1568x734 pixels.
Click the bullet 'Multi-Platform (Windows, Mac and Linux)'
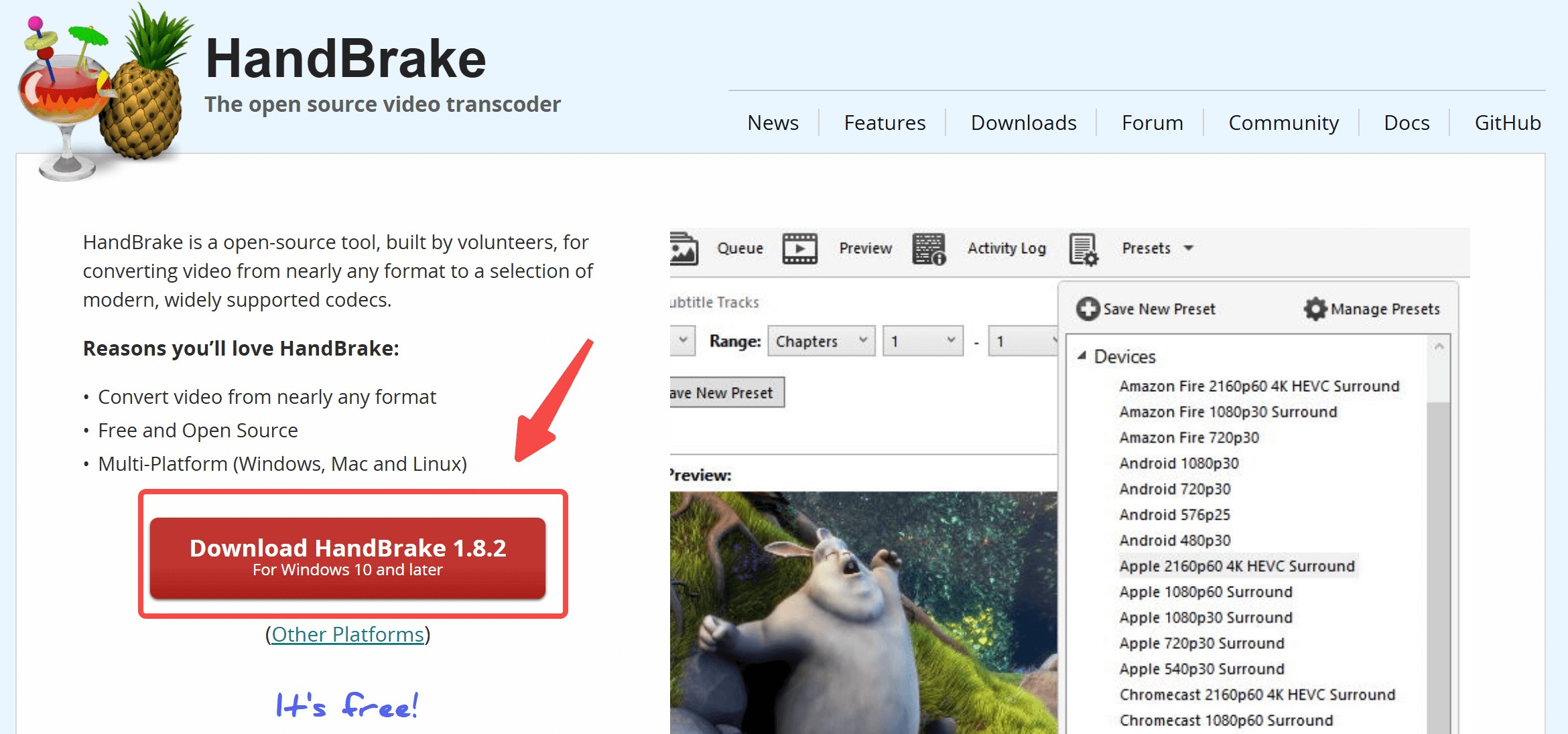point(282,464)
